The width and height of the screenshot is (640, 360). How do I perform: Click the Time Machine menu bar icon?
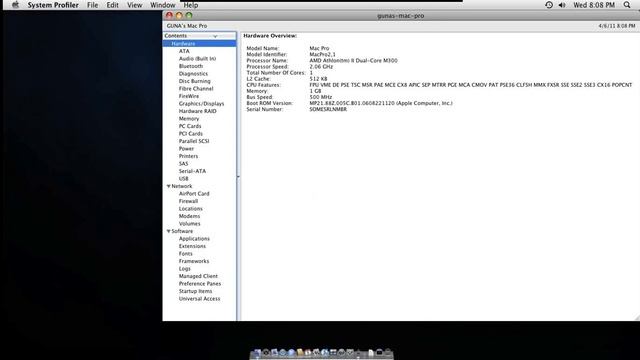click(549, 5)
